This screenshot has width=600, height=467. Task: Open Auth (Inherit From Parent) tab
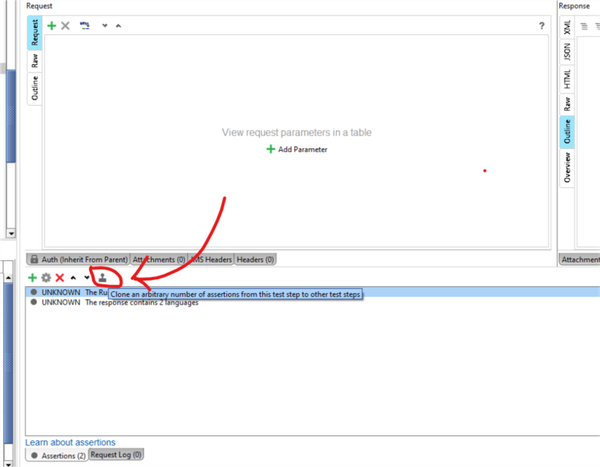point(78,259)
